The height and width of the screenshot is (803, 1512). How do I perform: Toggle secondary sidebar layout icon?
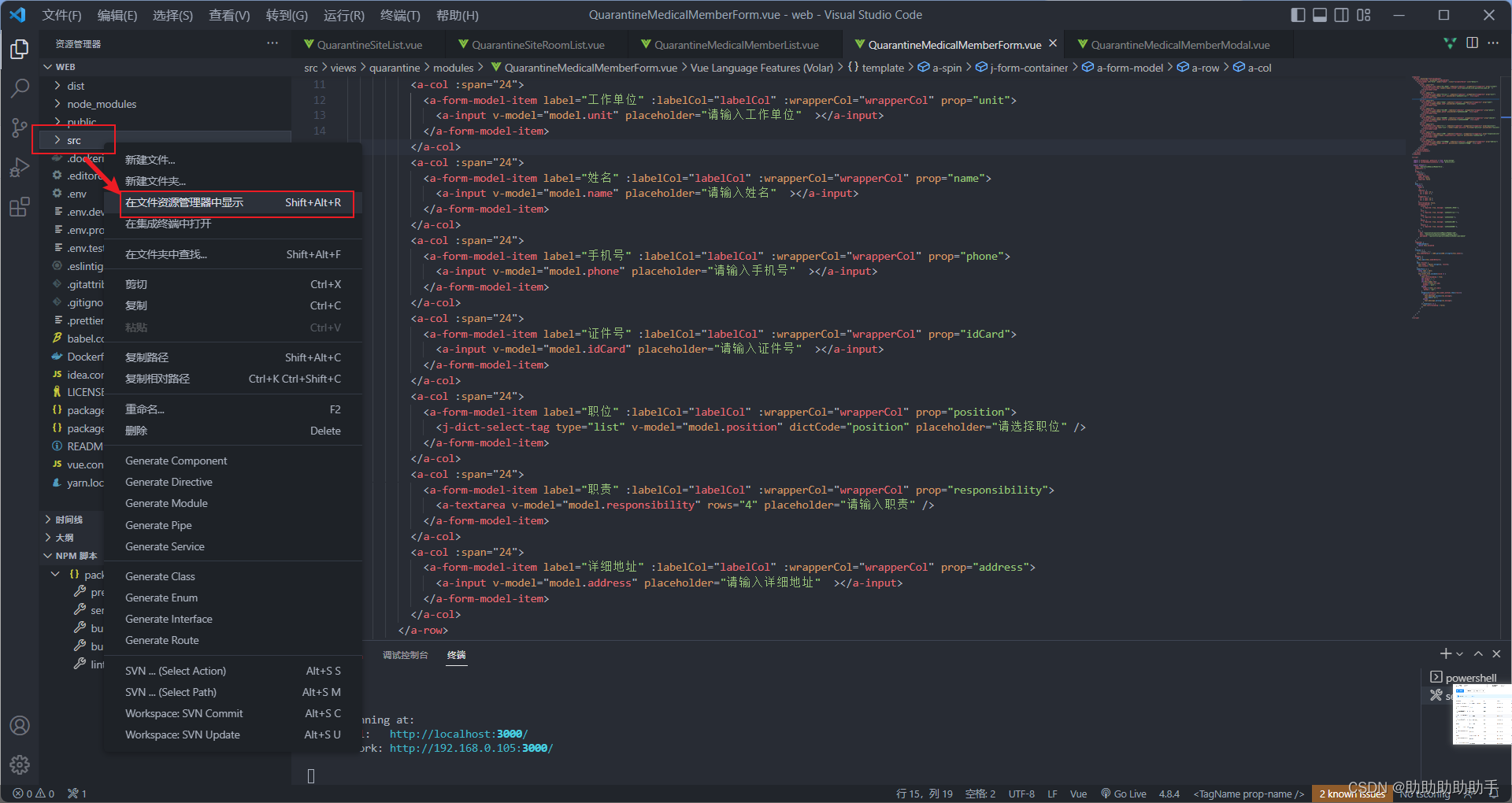point(1342,15)
